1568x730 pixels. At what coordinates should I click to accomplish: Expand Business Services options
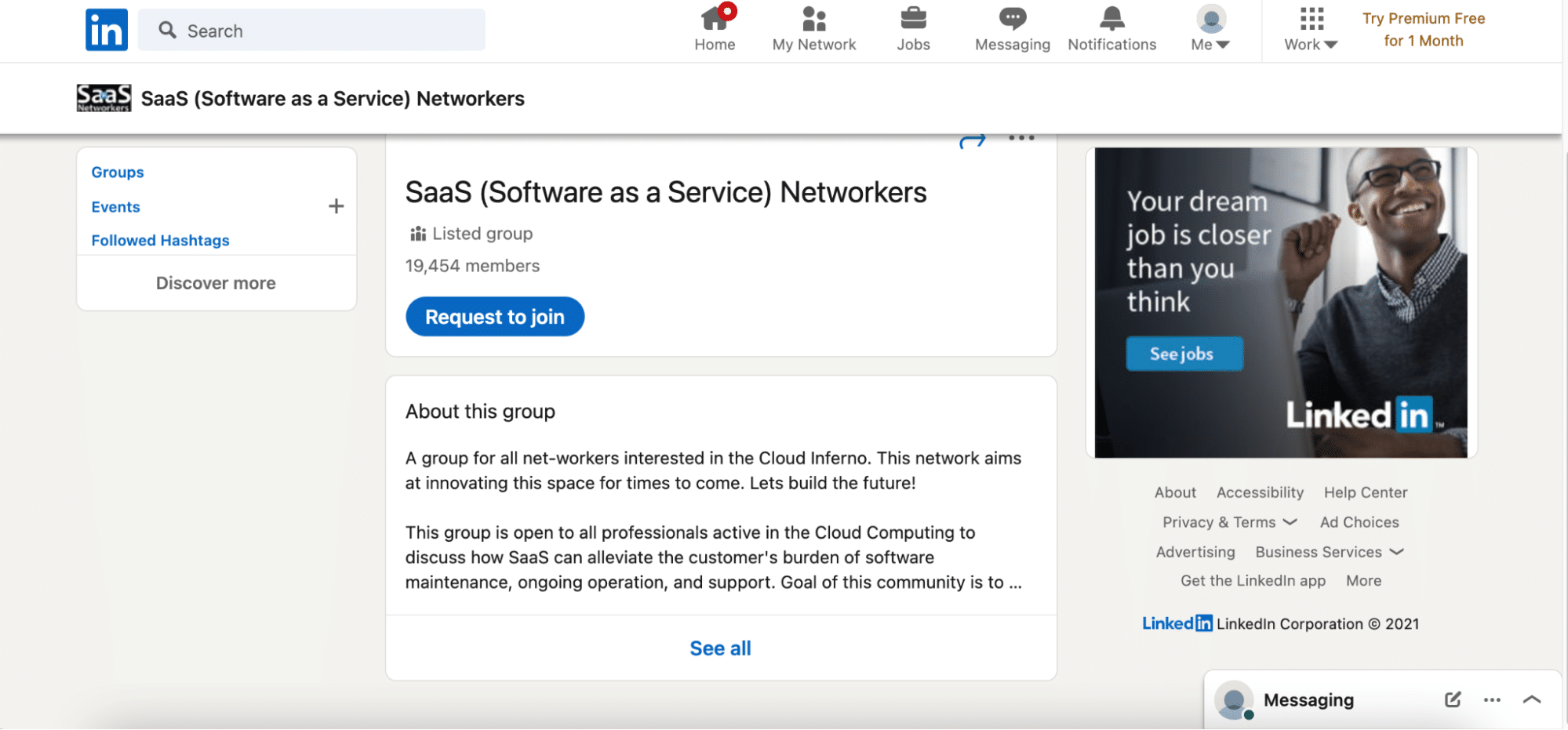[x=1328, y=552]
